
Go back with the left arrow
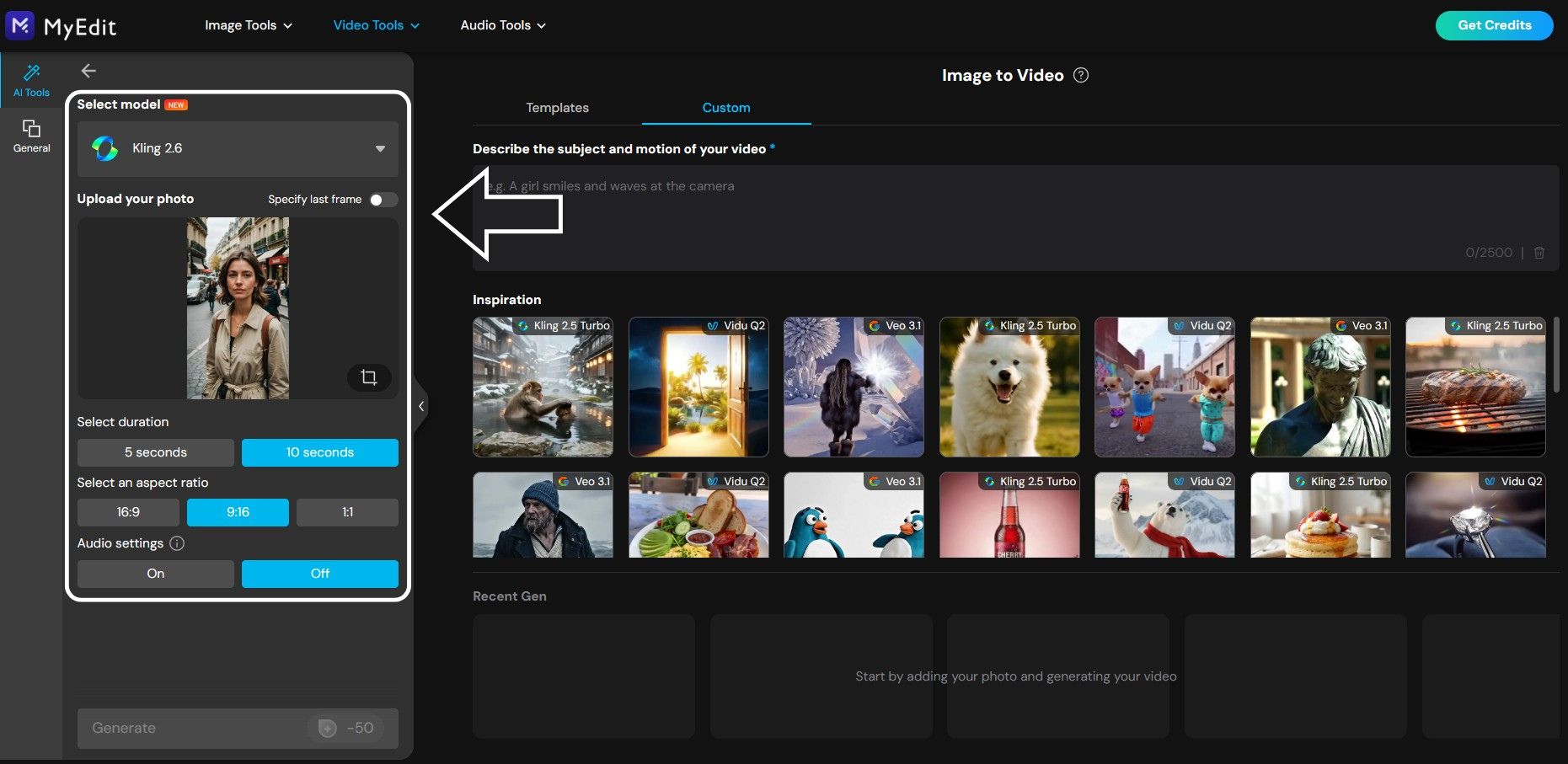pos(88,71)
